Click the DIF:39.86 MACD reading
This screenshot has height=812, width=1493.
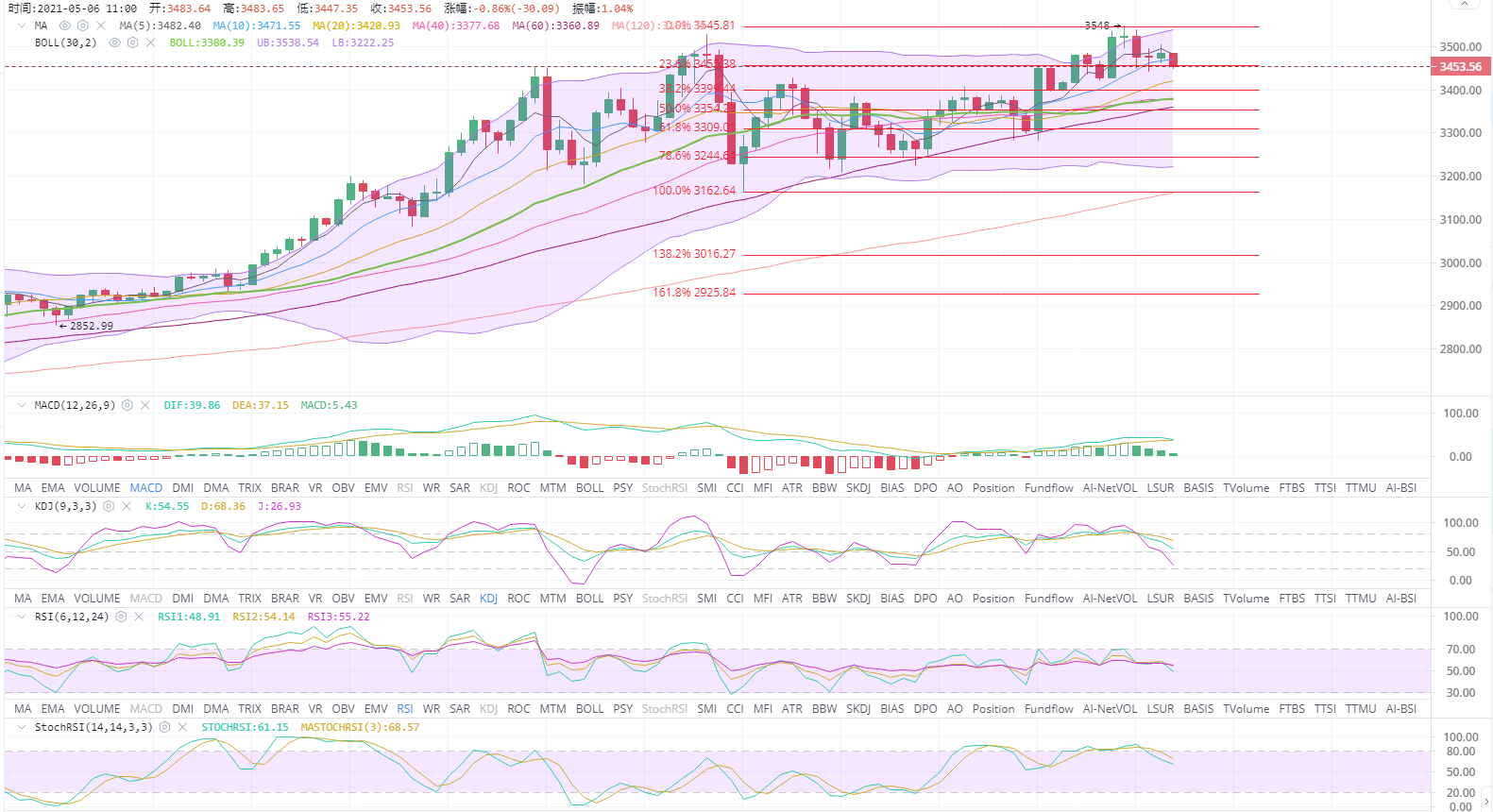click(192, 405)
